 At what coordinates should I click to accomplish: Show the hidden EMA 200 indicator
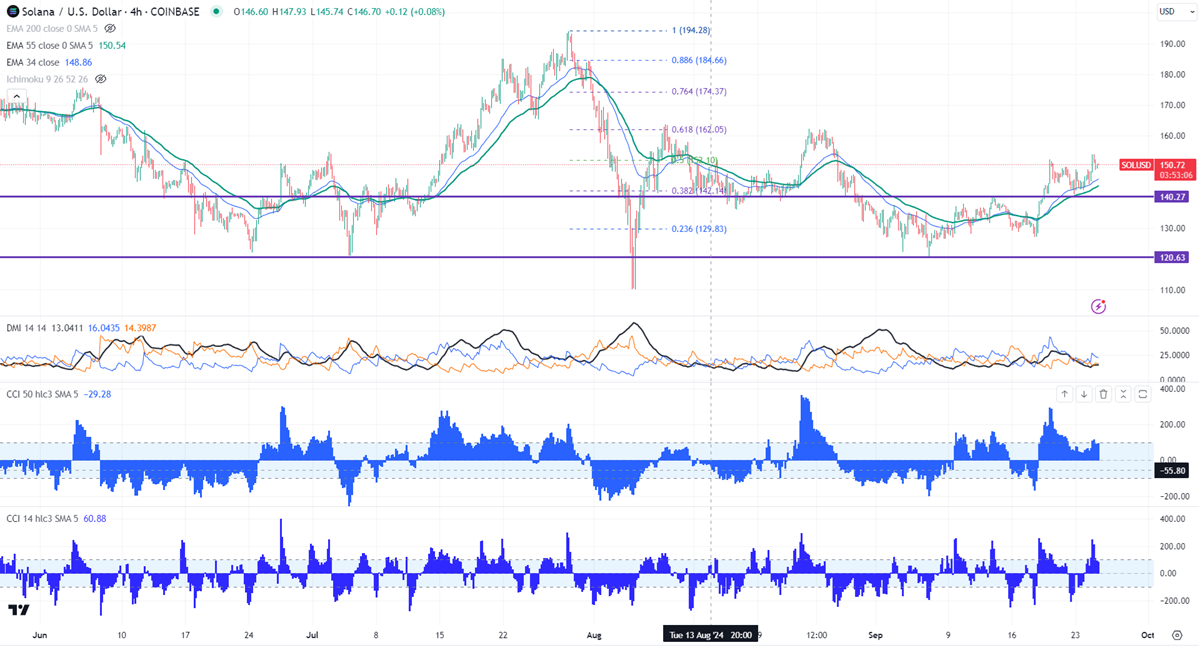point(110,28)
